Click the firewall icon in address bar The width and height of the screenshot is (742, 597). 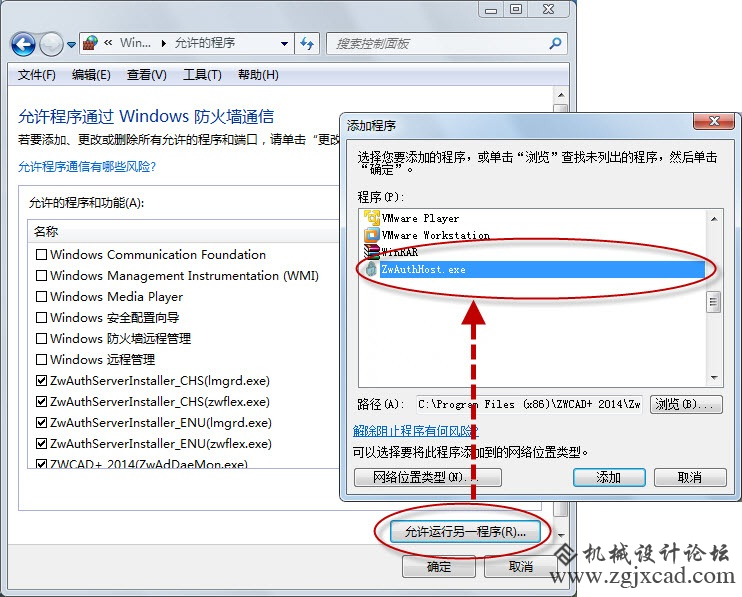[90, 44]
